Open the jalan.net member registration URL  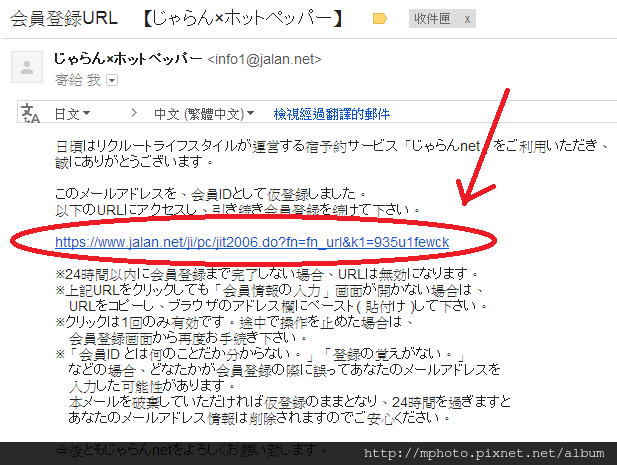[x=252, y=242]
